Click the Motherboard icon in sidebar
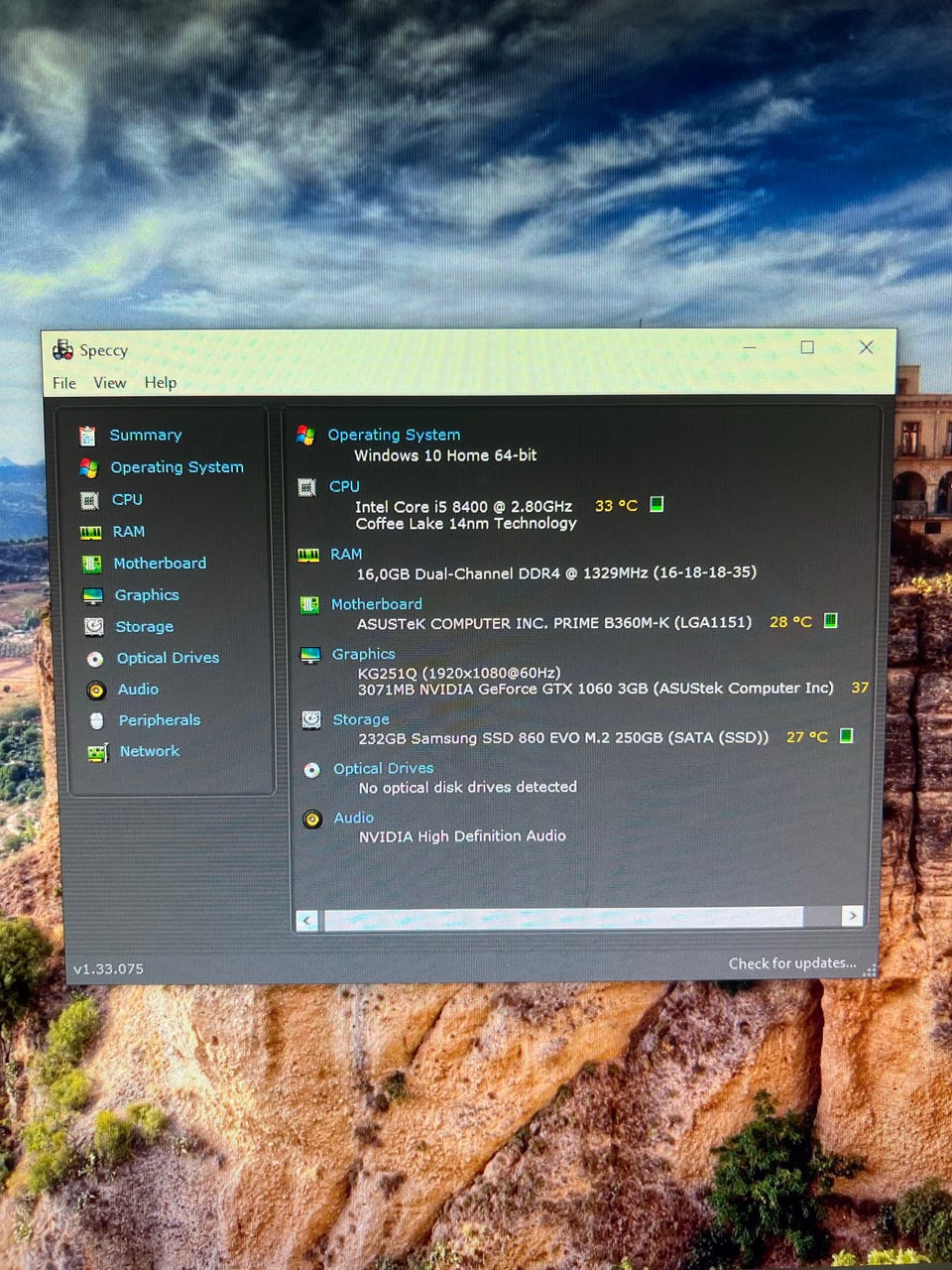 [x=92, y=564]
